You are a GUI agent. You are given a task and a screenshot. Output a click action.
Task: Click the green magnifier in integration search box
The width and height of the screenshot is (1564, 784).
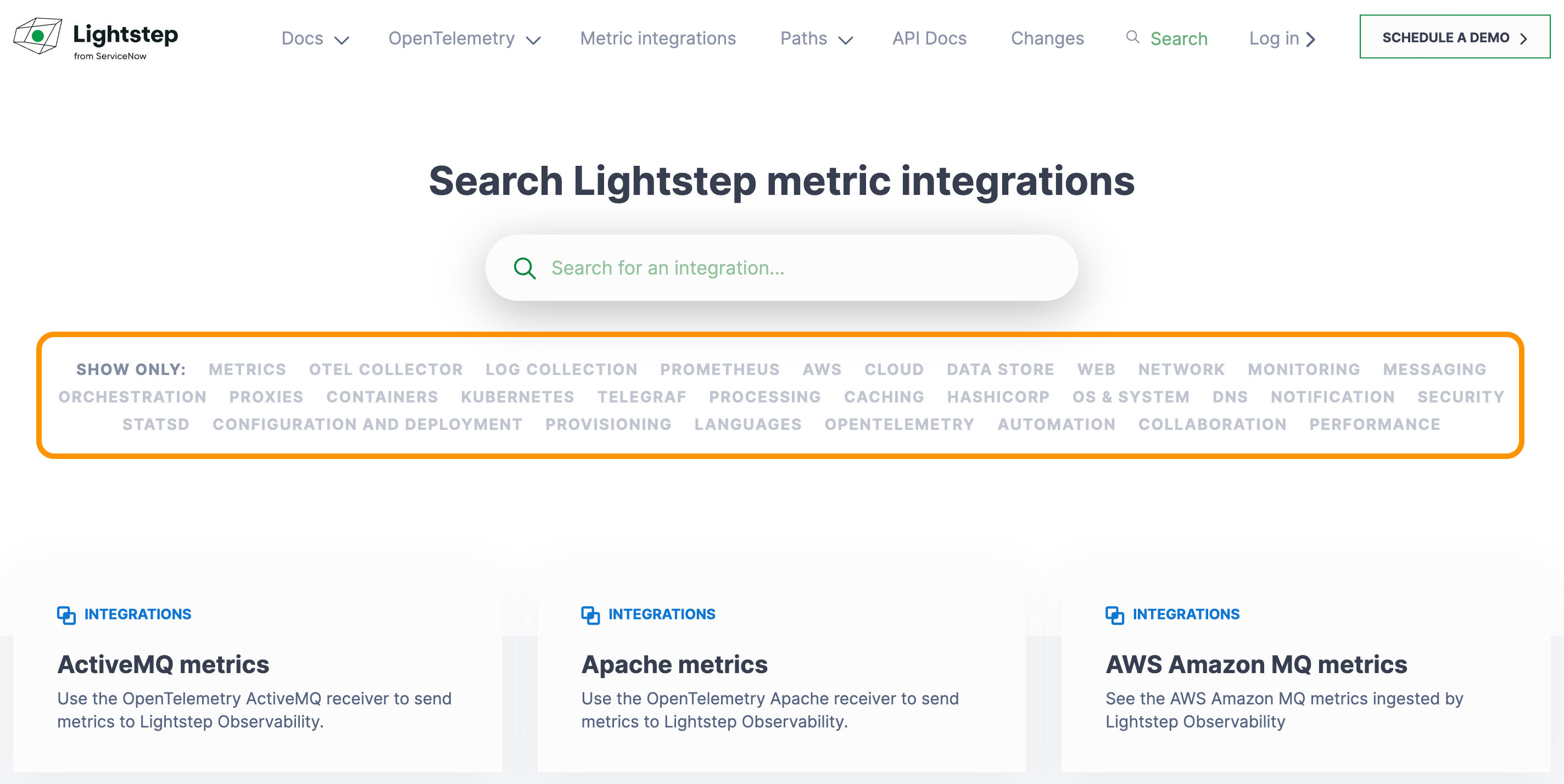tap(524, 268)
